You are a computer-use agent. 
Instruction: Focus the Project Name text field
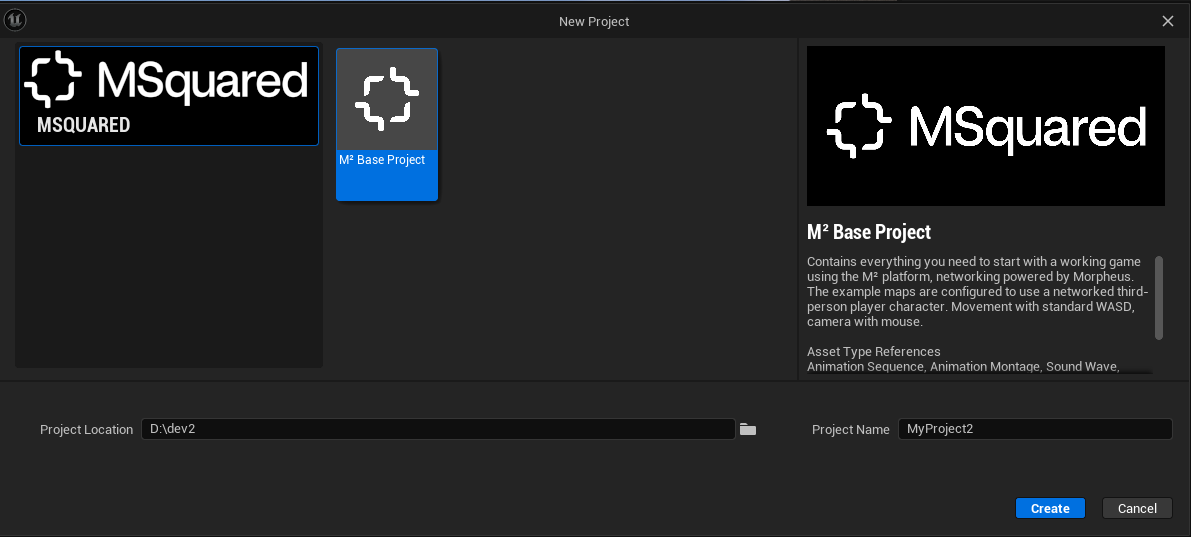(x=1034, y=429)
